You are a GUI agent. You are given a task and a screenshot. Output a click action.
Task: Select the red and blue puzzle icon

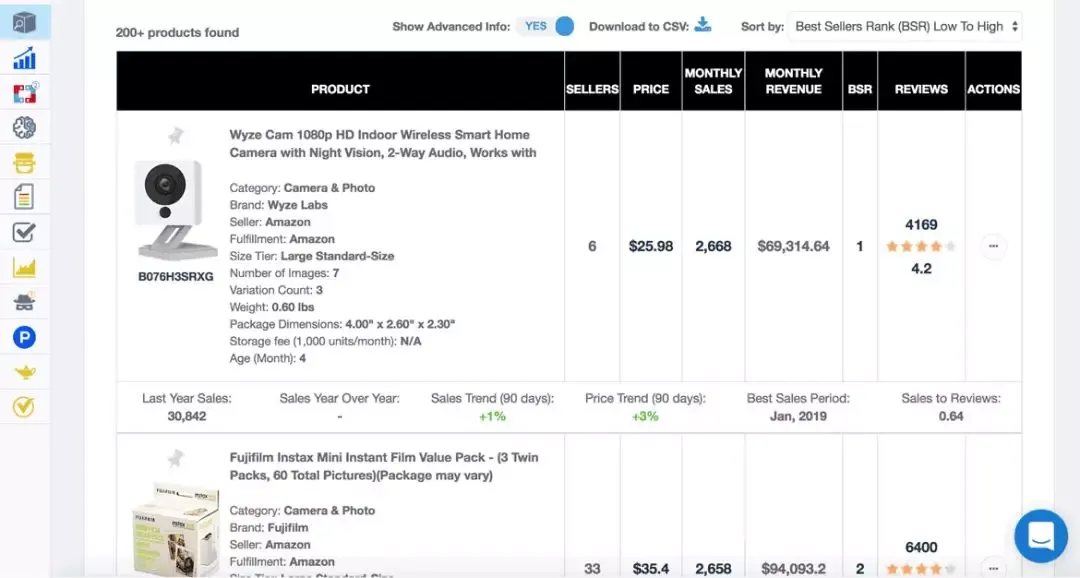point(25,93)
